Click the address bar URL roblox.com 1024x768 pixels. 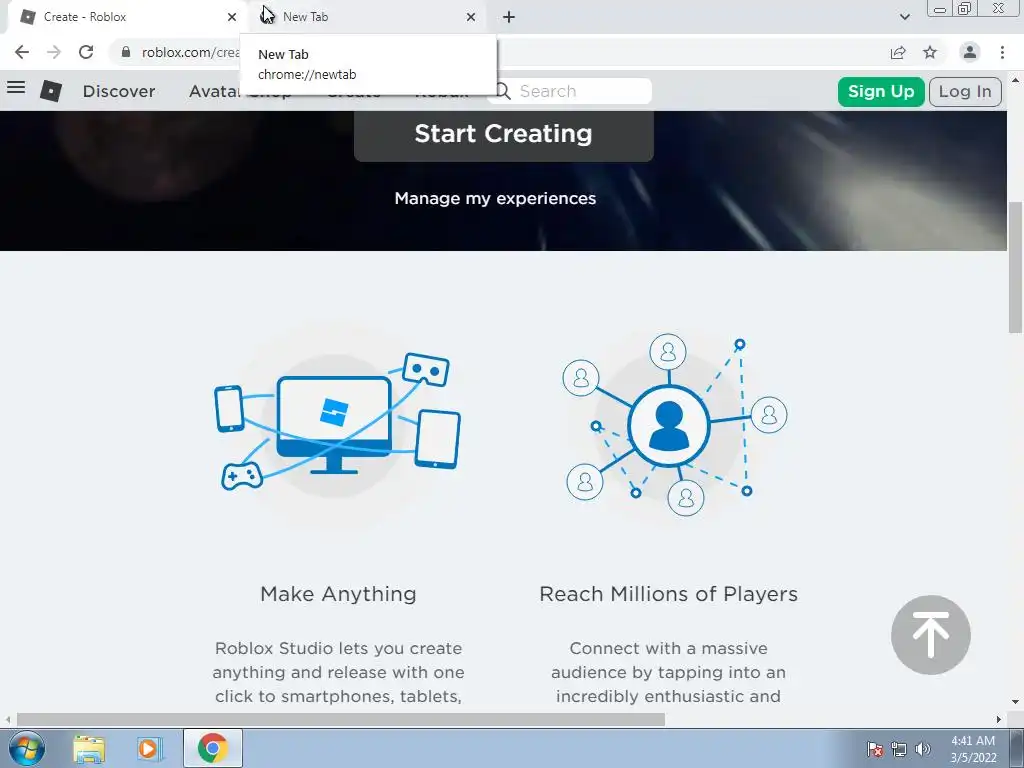point(190,52)
